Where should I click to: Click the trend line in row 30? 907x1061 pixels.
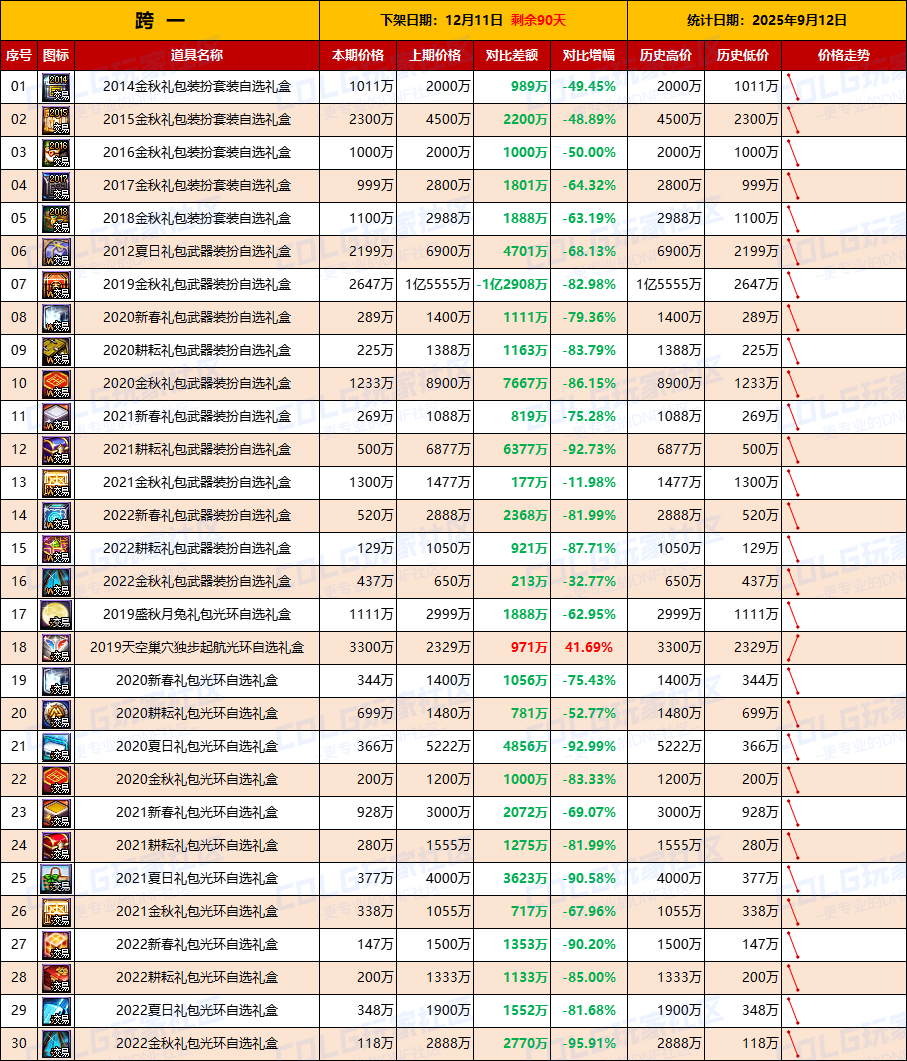[x=793, y=1044]
